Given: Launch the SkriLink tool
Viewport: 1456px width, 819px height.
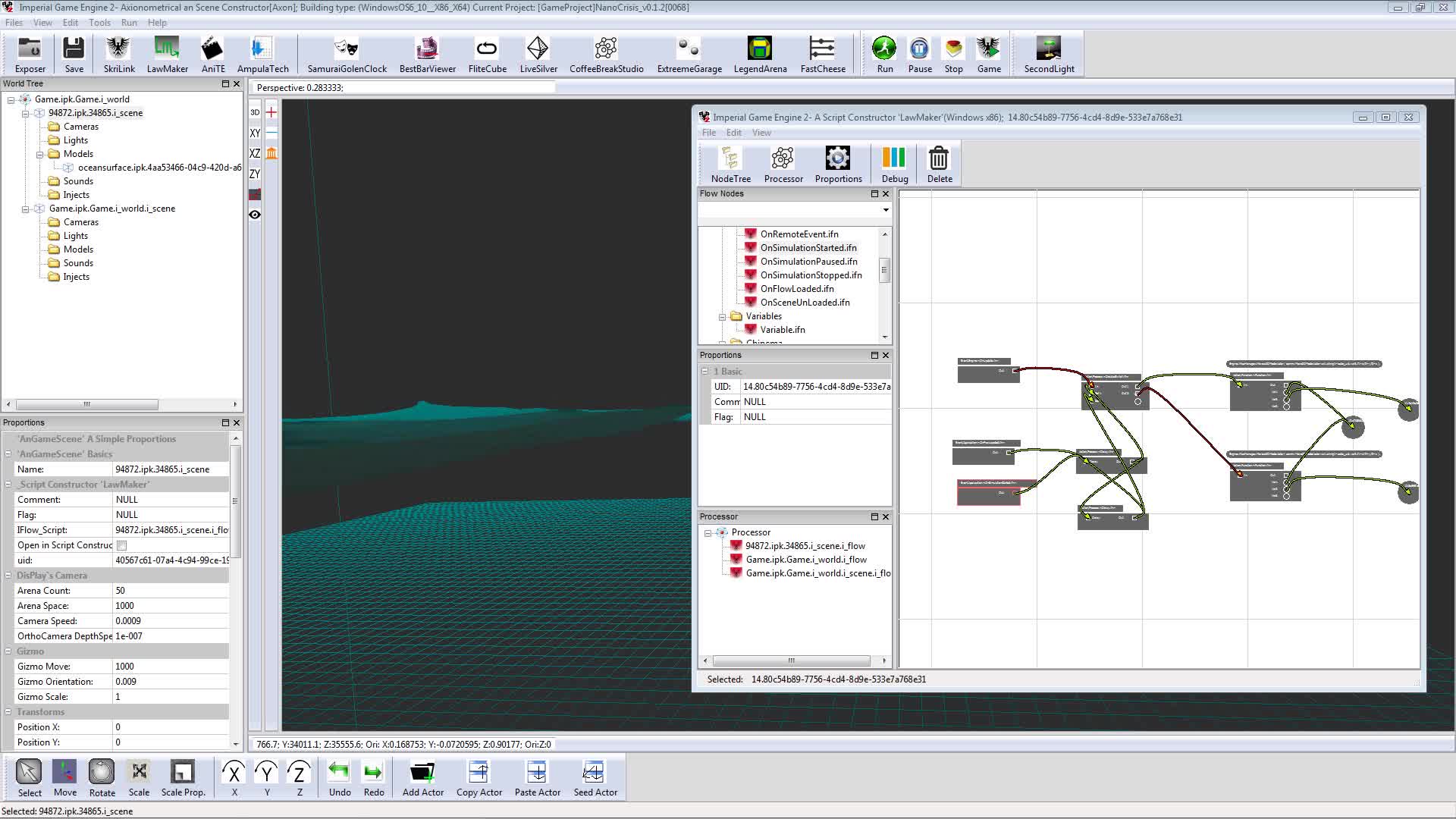Looking at the screenshot, I should (x=118, y=55).
